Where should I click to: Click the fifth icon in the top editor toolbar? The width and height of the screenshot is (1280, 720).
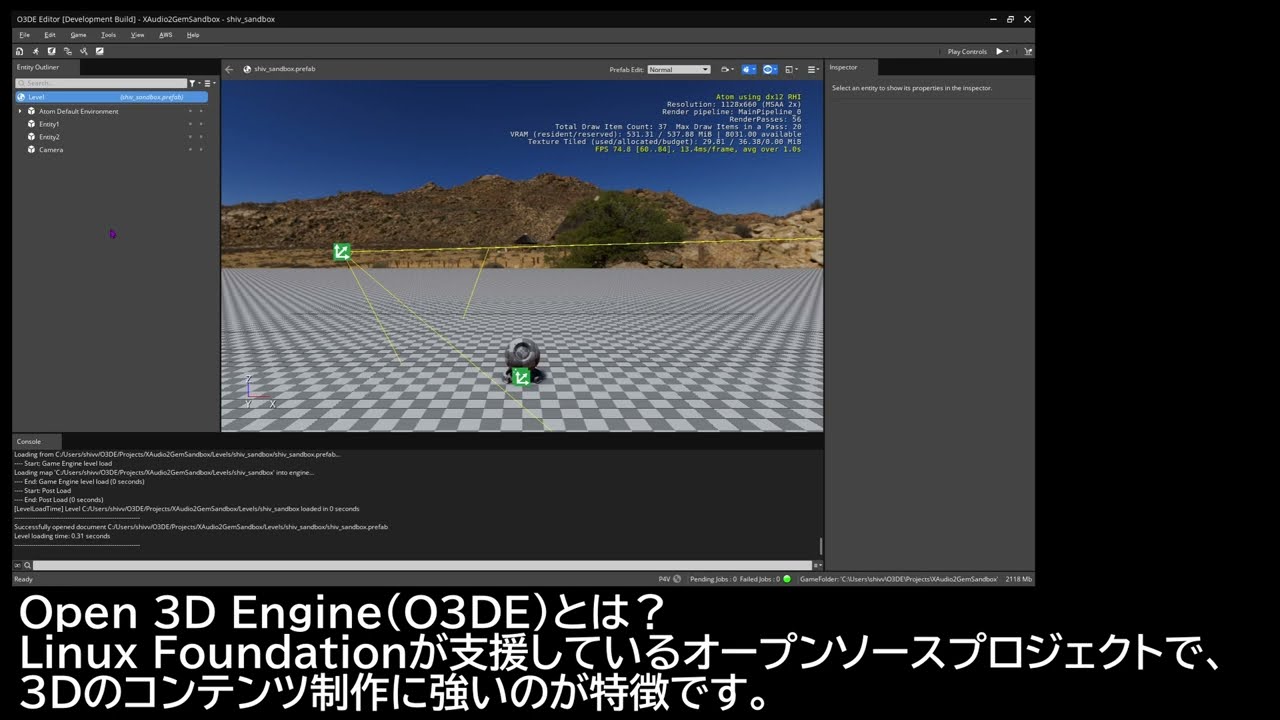[84, 51]
